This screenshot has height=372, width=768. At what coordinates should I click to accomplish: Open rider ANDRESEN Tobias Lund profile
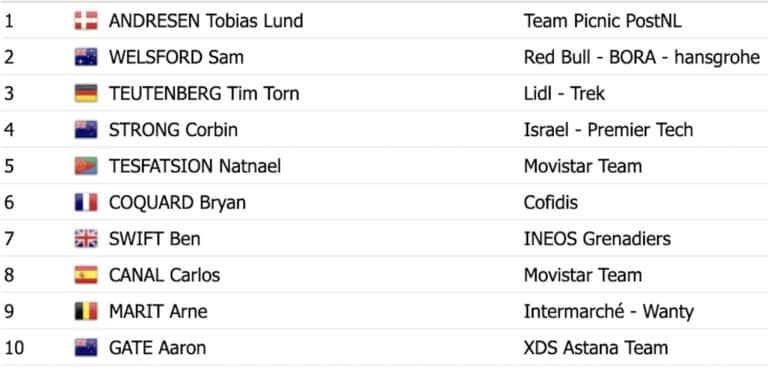click(x=206, y=21)
